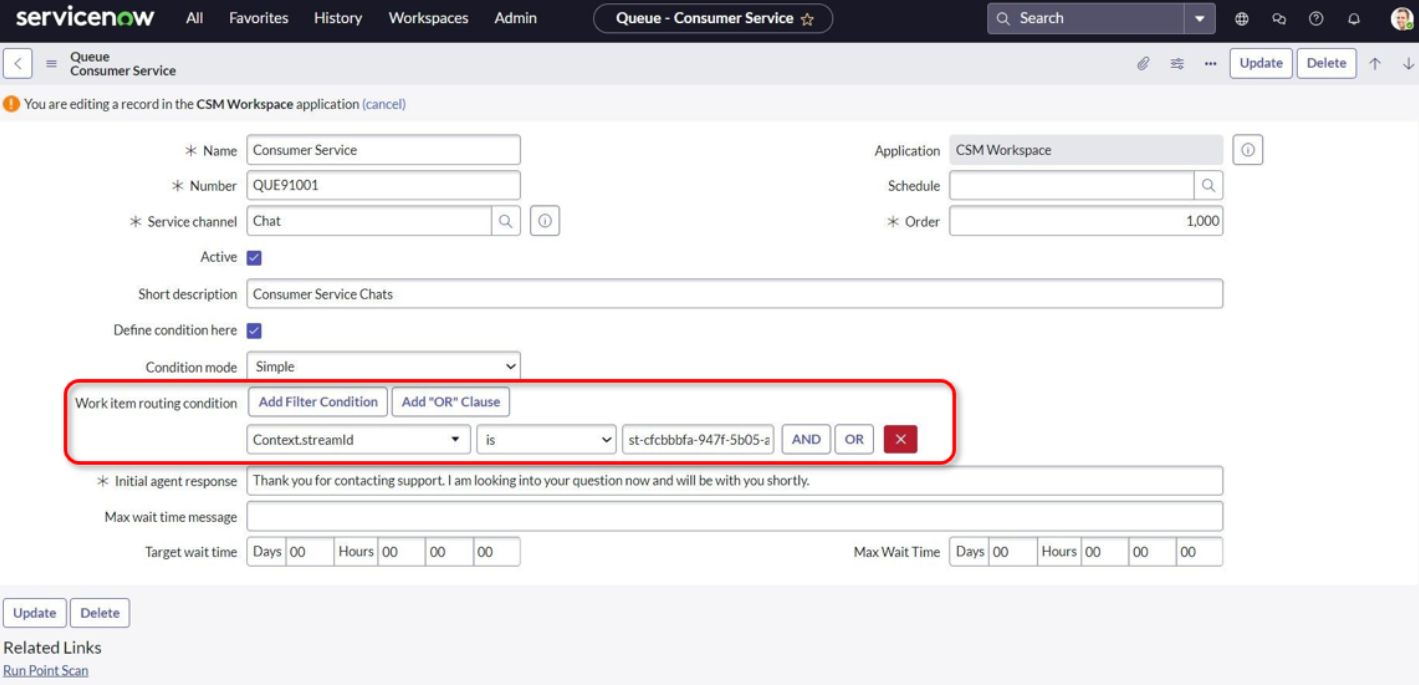The height and width of the screenshot is (685, 1419).
Task: Open notifications via the bell icon
Action: click(1353, 18)
